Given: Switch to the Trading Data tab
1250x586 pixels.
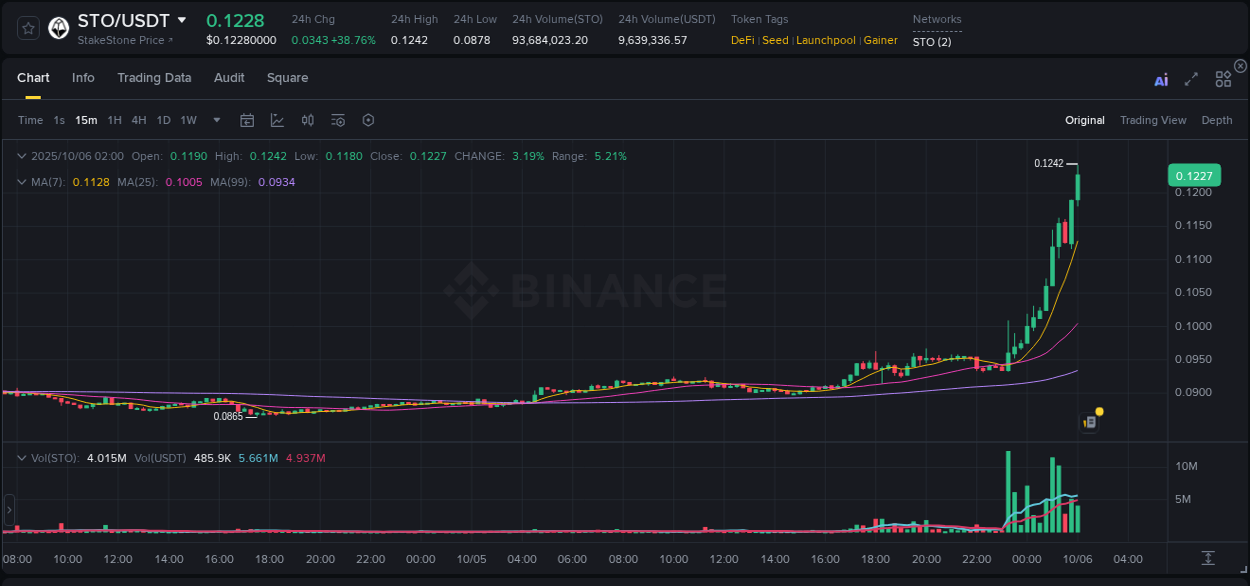Looking at the screenshot, I should [155, 77].
